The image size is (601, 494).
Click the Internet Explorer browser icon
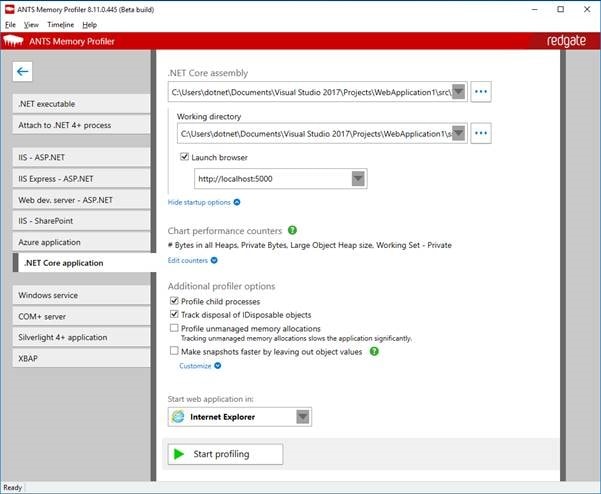(x=178, y=417)
